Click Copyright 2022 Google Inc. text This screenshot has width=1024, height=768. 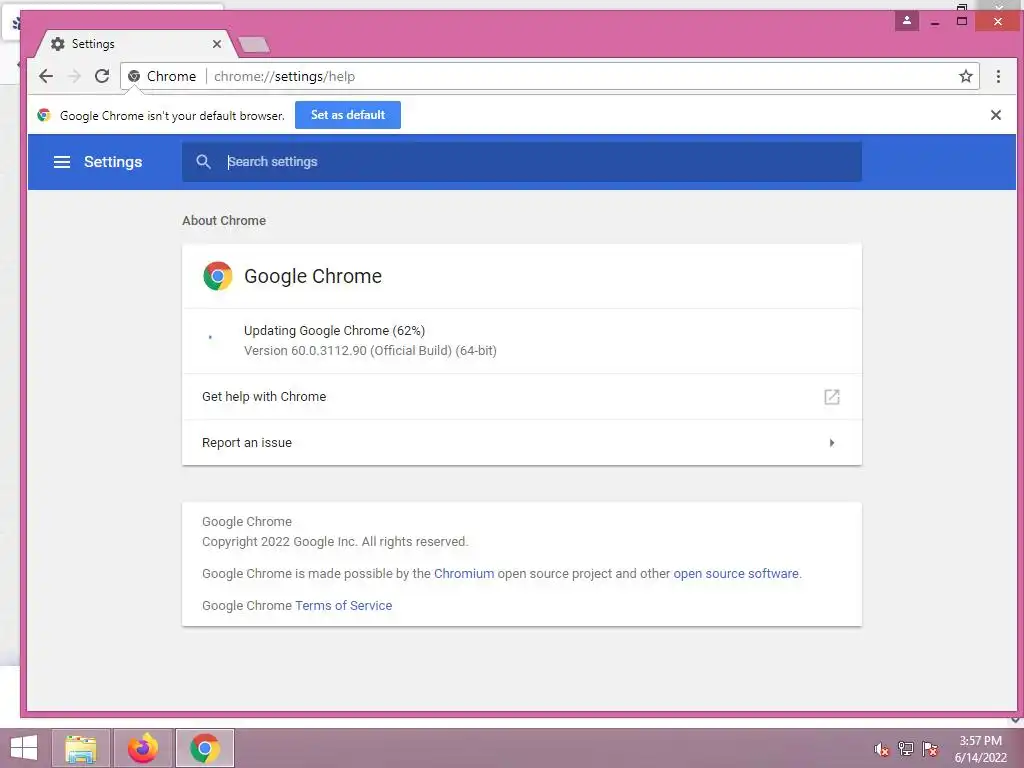coord(335,541)
